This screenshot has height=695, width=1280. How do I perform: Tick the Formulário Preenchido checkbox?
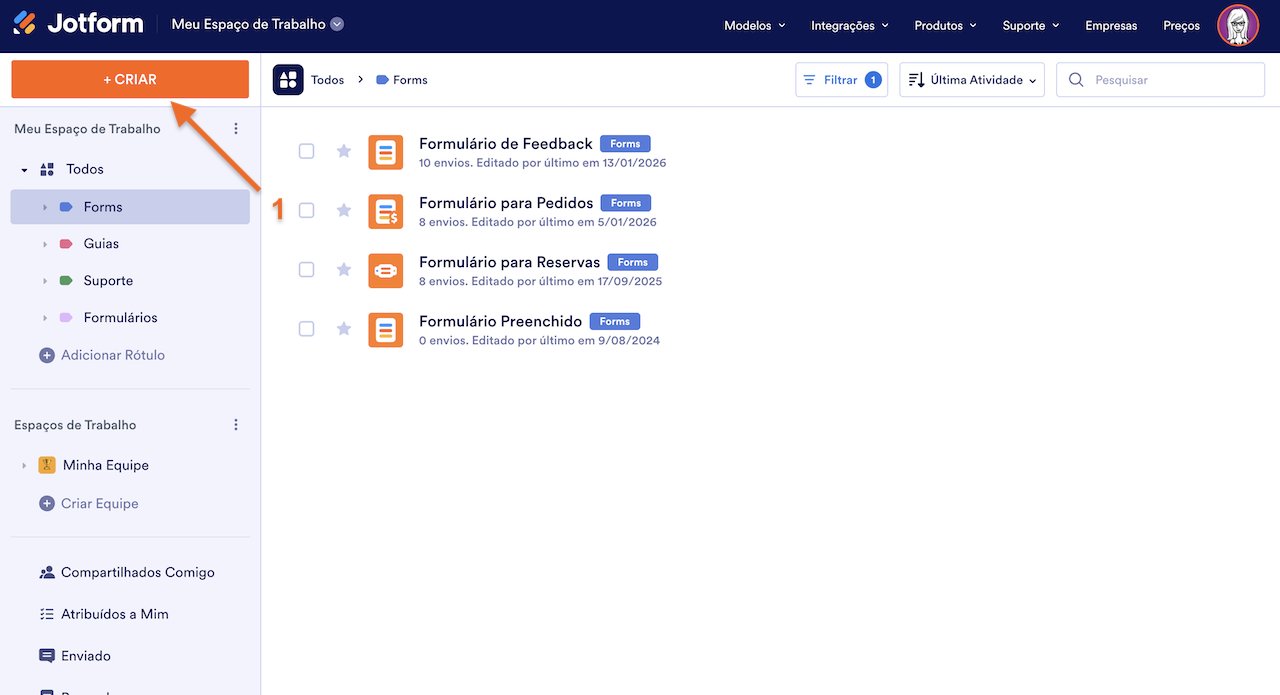coord(307,329)
